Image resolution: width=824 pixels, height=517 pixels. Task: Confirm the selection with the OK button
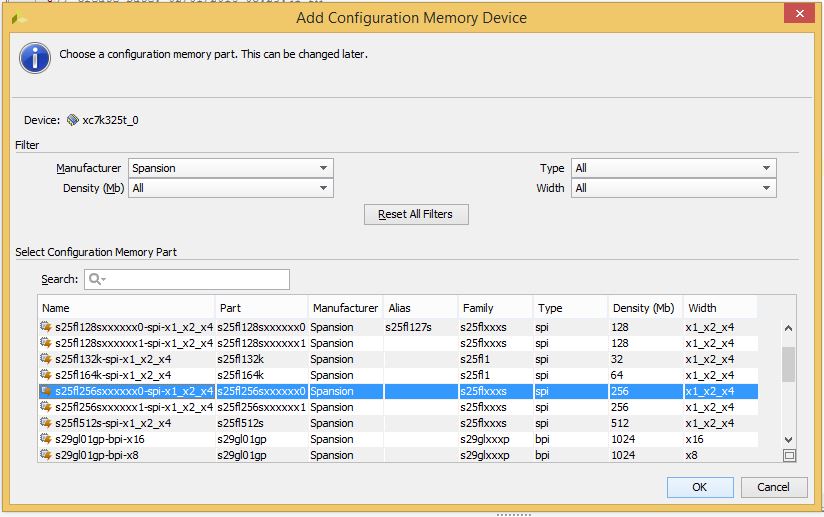click(x=700, y=487)
